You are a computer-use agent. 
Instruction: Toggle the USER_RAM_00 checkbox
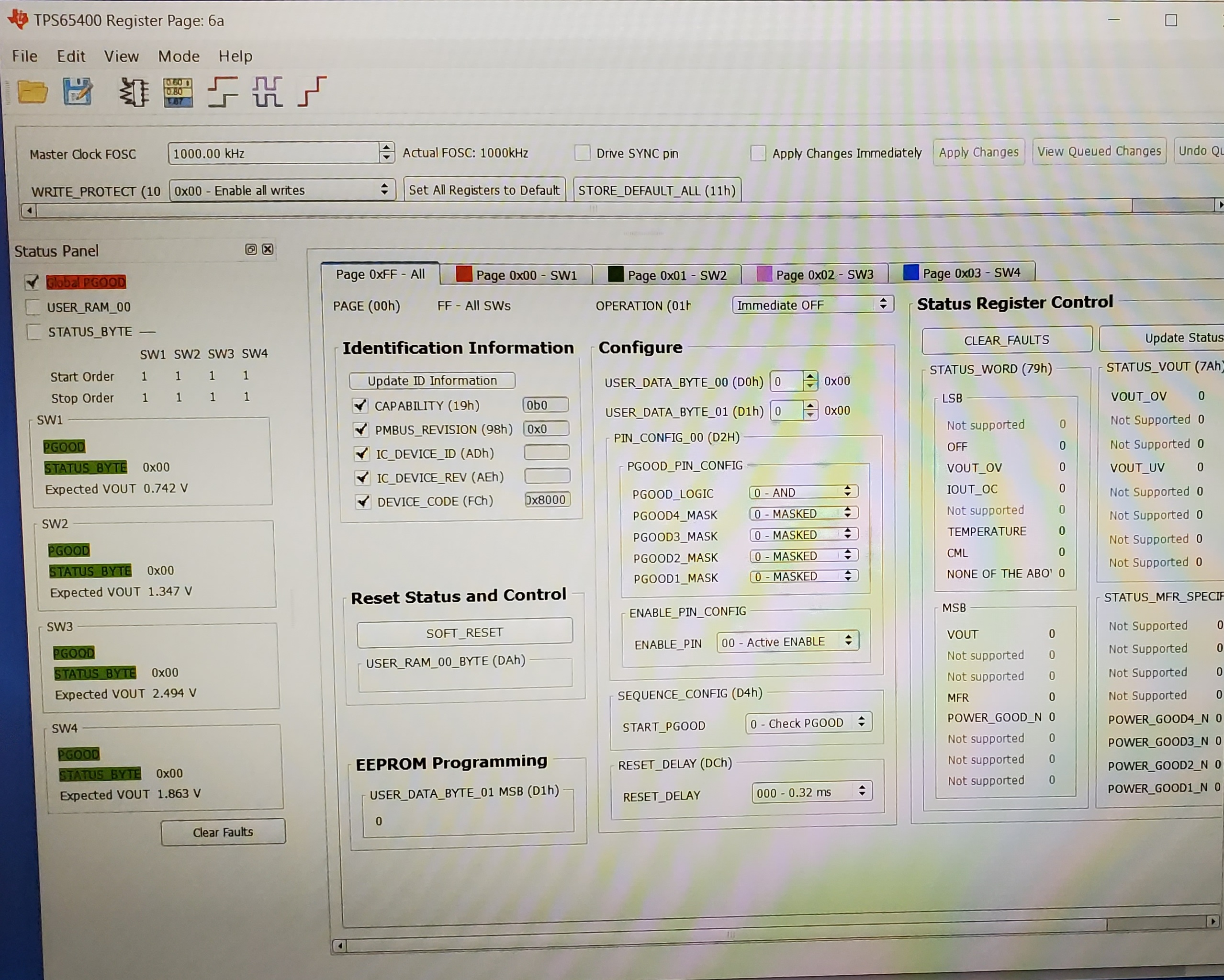click(34, 307)
